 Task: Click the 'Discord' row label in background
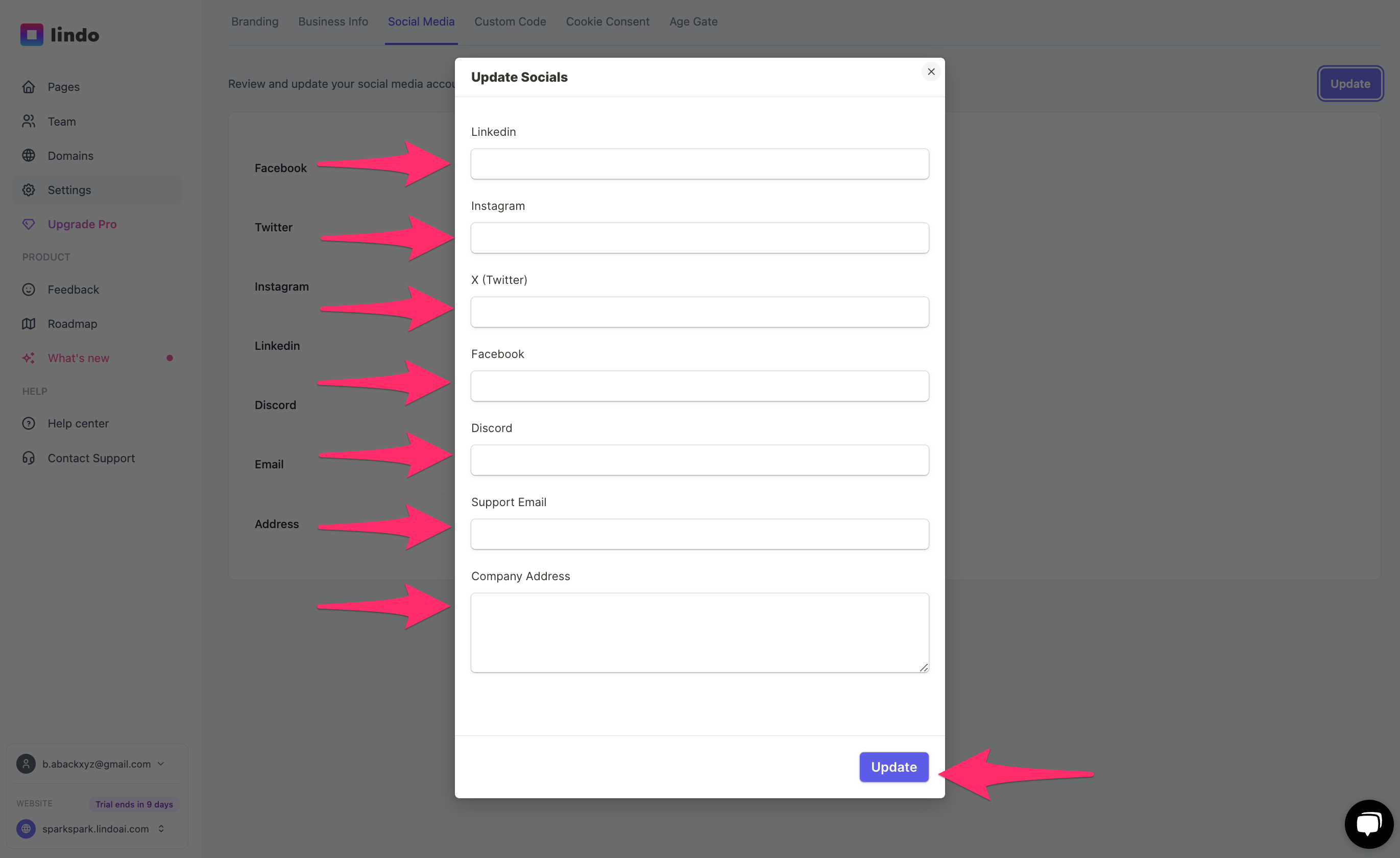pos(275,405)
